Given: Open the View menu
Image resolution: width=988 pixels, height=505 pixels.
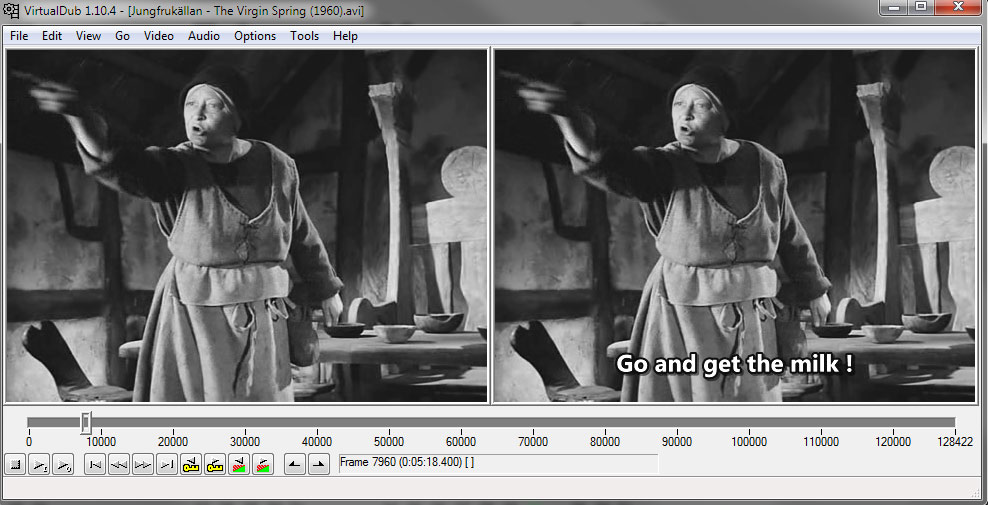Looking at the screenshot, I should click(88, 36).
